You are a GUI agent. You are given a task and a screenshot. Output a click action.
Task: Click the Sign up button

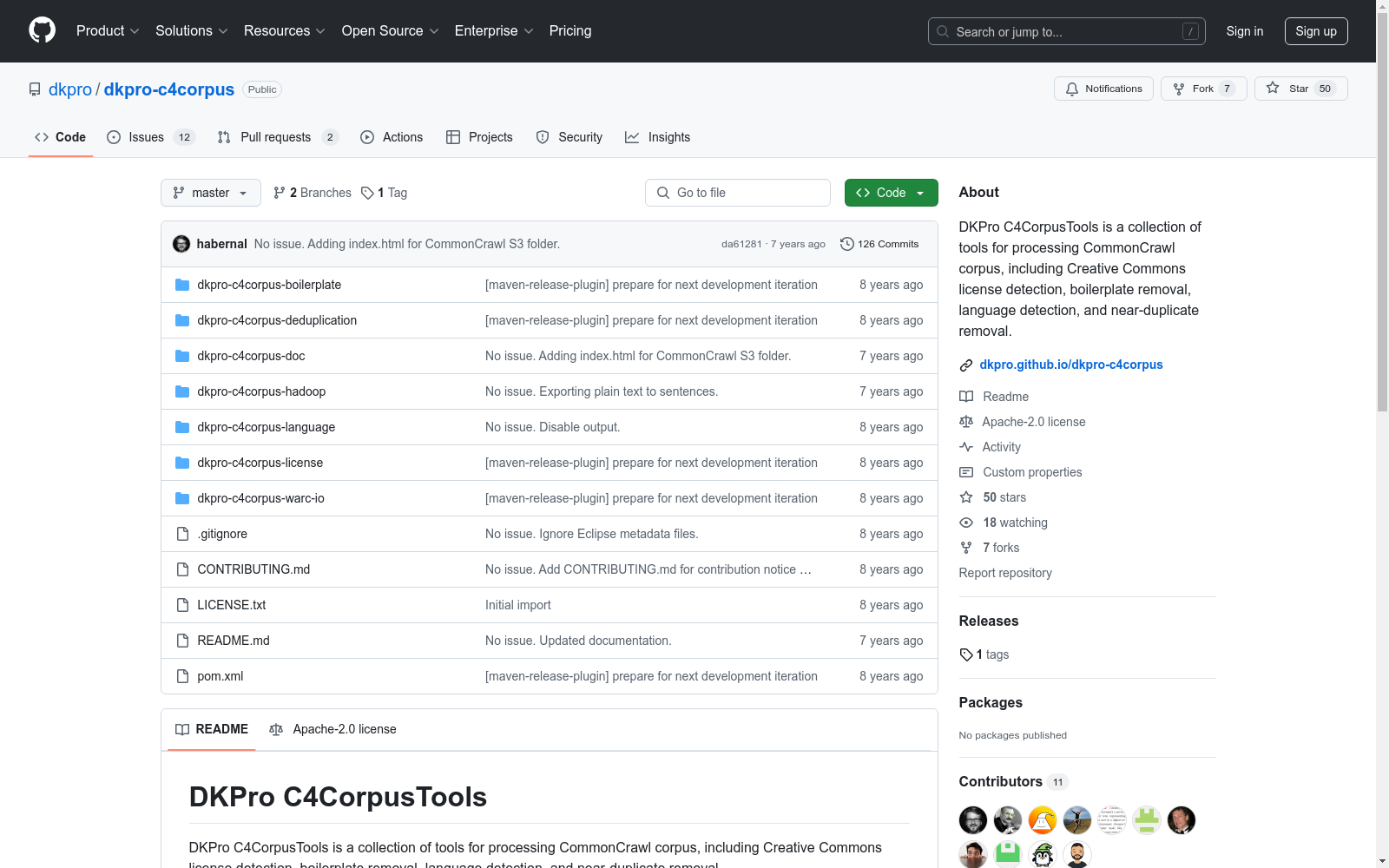click(x=1316, y=31)
